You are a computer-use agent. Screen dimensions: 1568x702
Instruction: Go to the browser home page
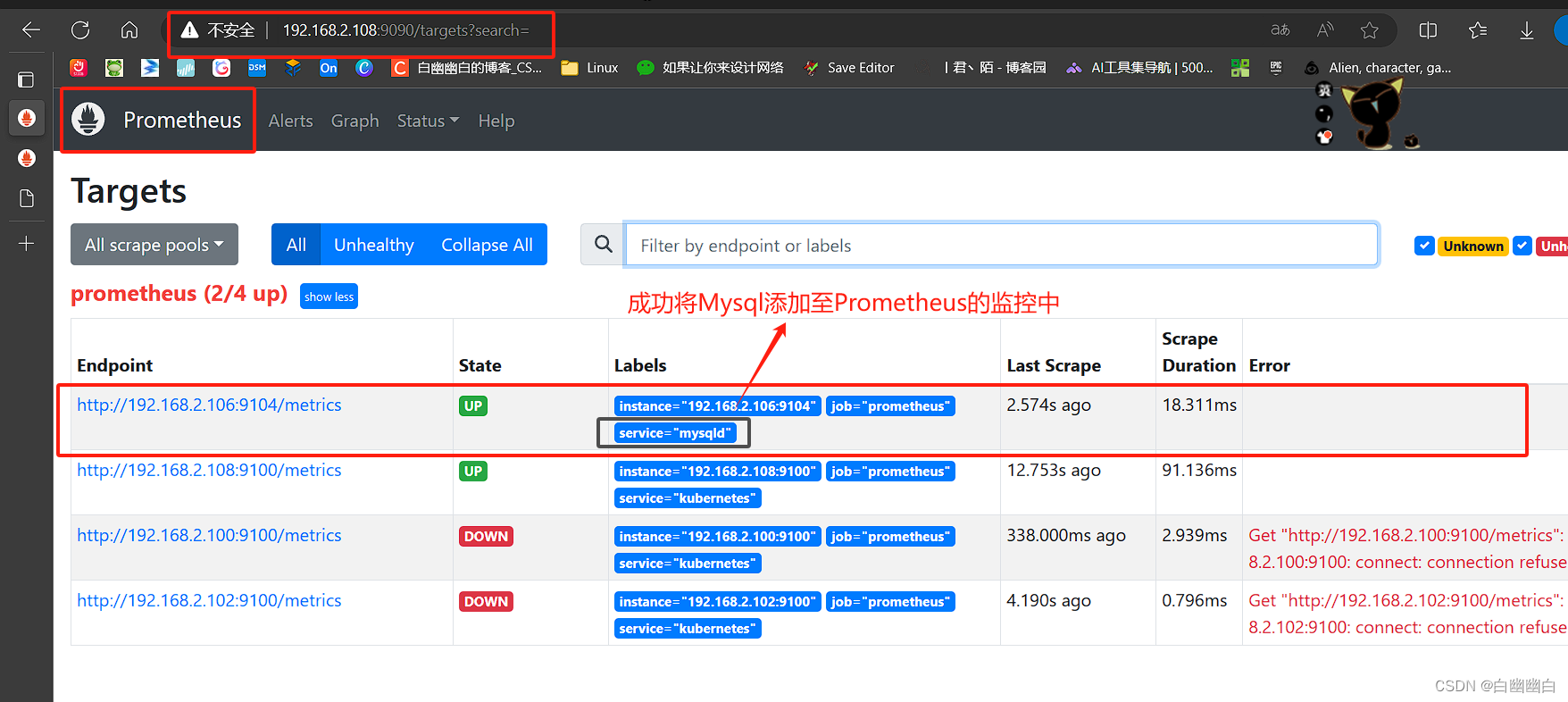point(129,30)
